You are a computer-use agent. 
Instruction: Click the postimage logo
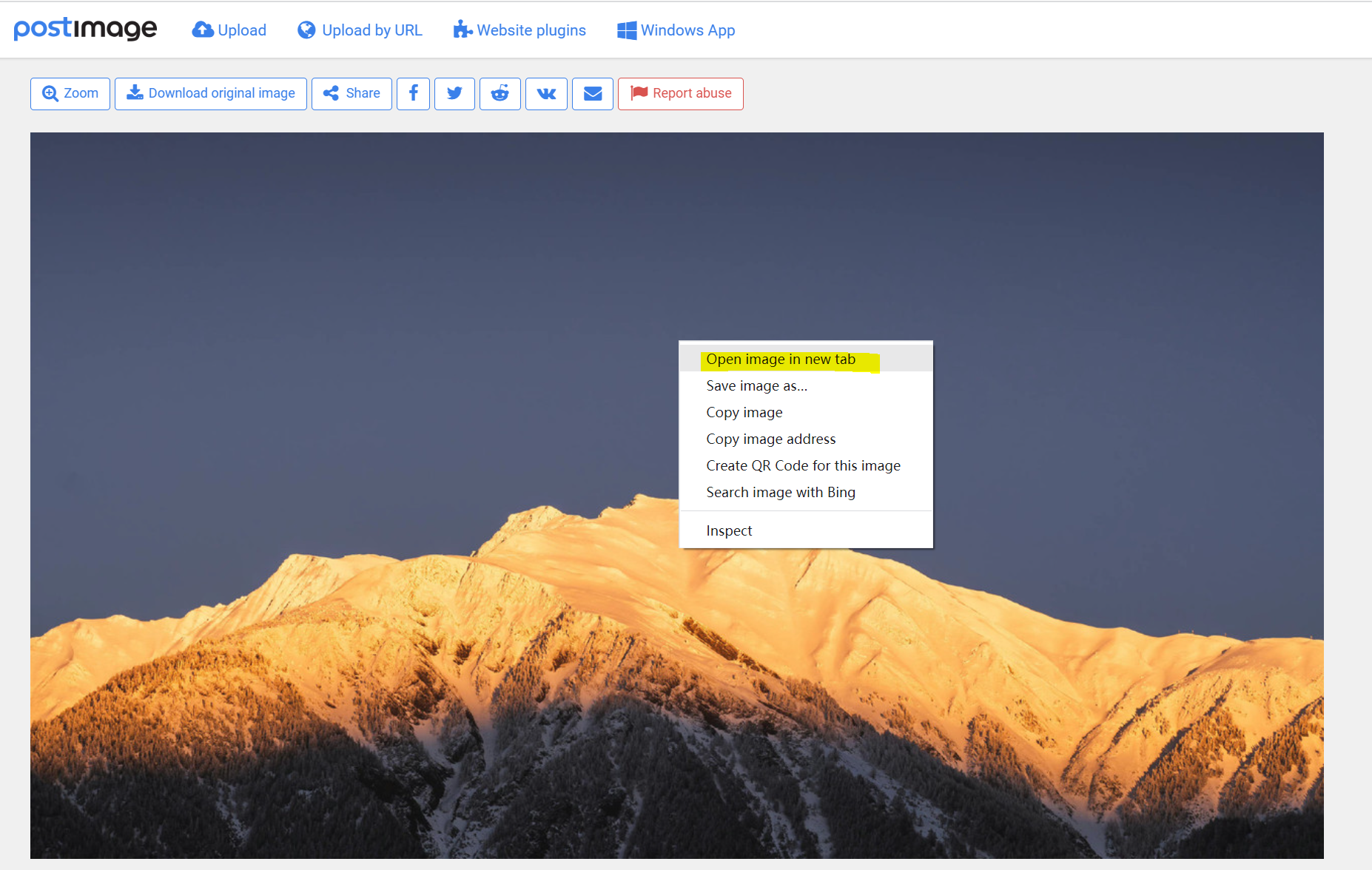(x=86, y=30)
